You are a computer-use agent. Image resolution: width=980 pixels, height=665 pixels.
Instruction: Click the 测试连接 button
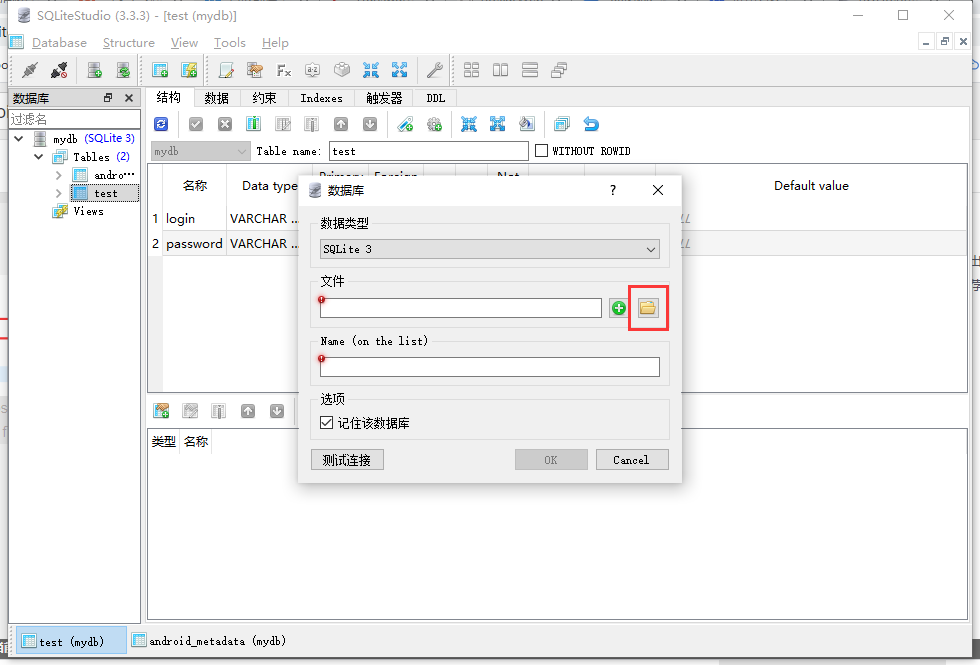[x=347, y=460]
